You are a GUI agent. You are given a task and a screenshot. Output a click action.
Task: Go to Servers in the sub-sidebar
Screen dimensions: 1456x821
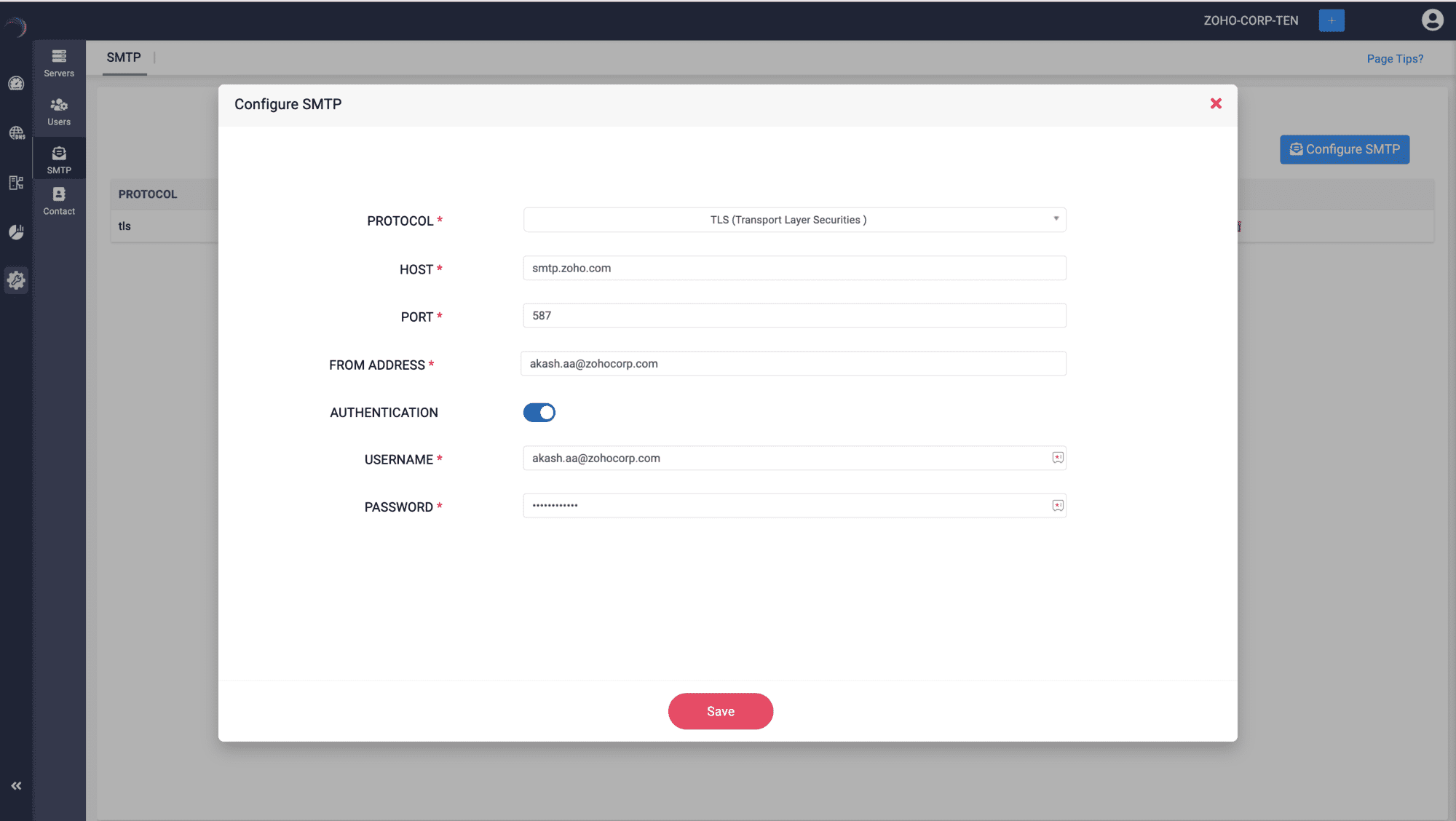tap(59, 63)
